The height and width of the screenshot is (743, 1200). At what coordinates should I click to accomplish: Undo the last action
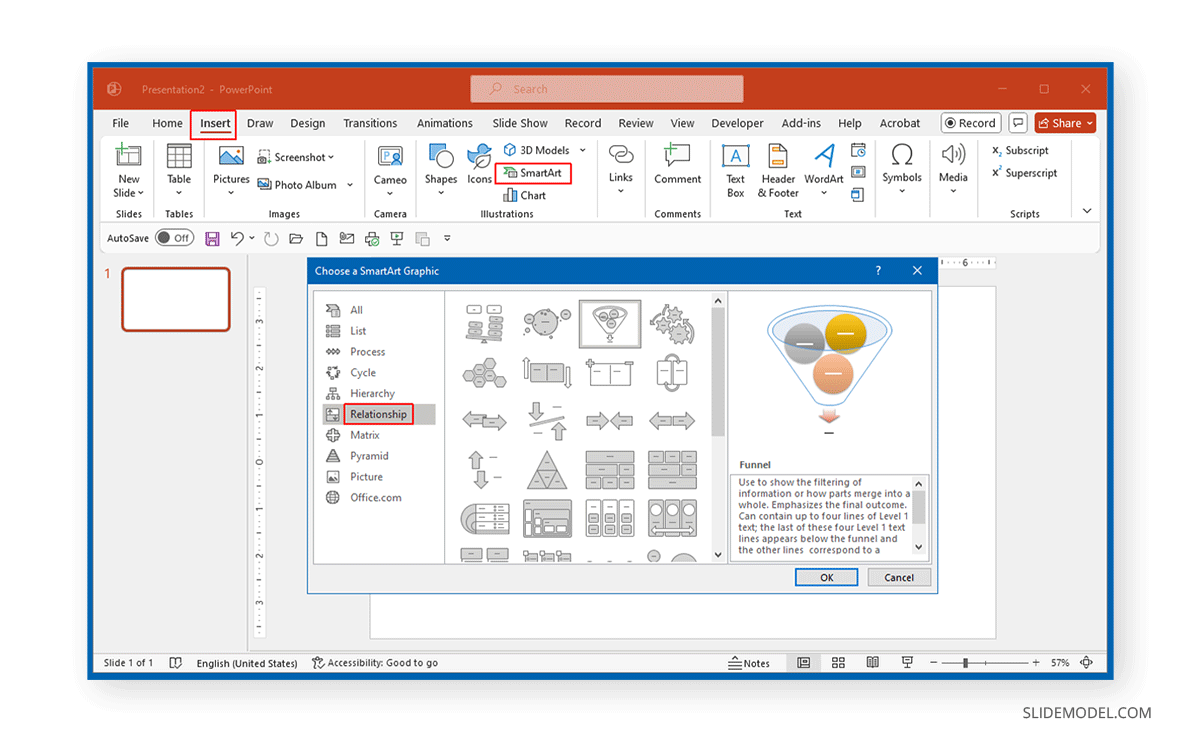237,239
